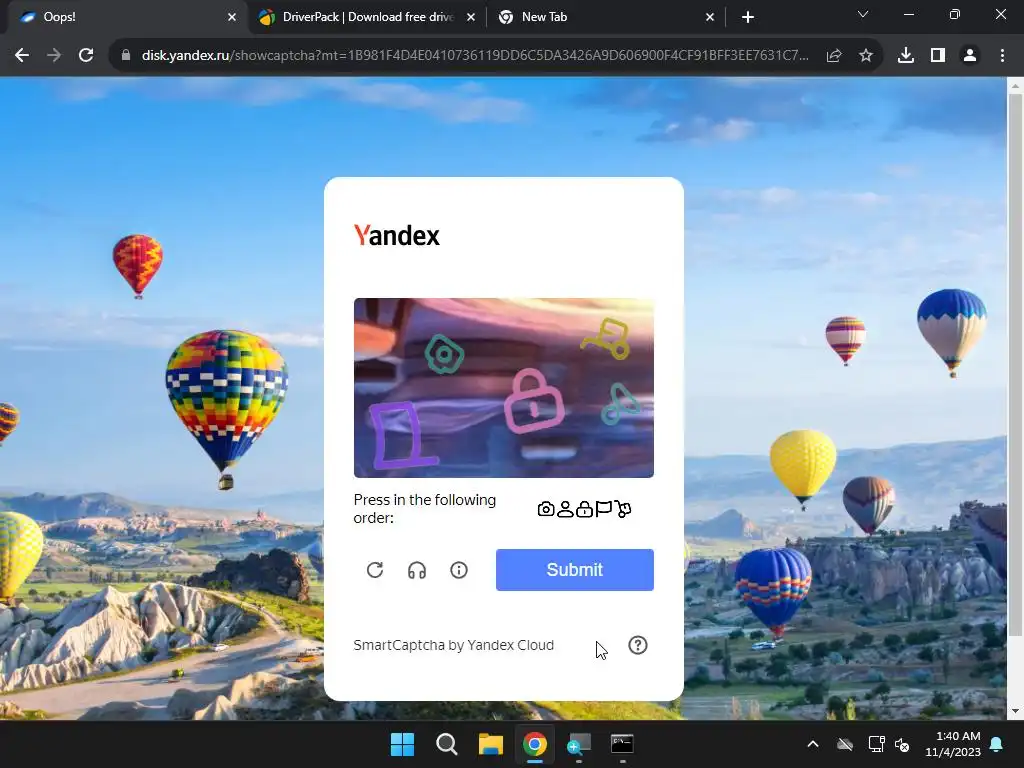Viewport: 1024px width, 768px height.
Task: Open Chrome three-dot menu
Action: (1002, 56)
